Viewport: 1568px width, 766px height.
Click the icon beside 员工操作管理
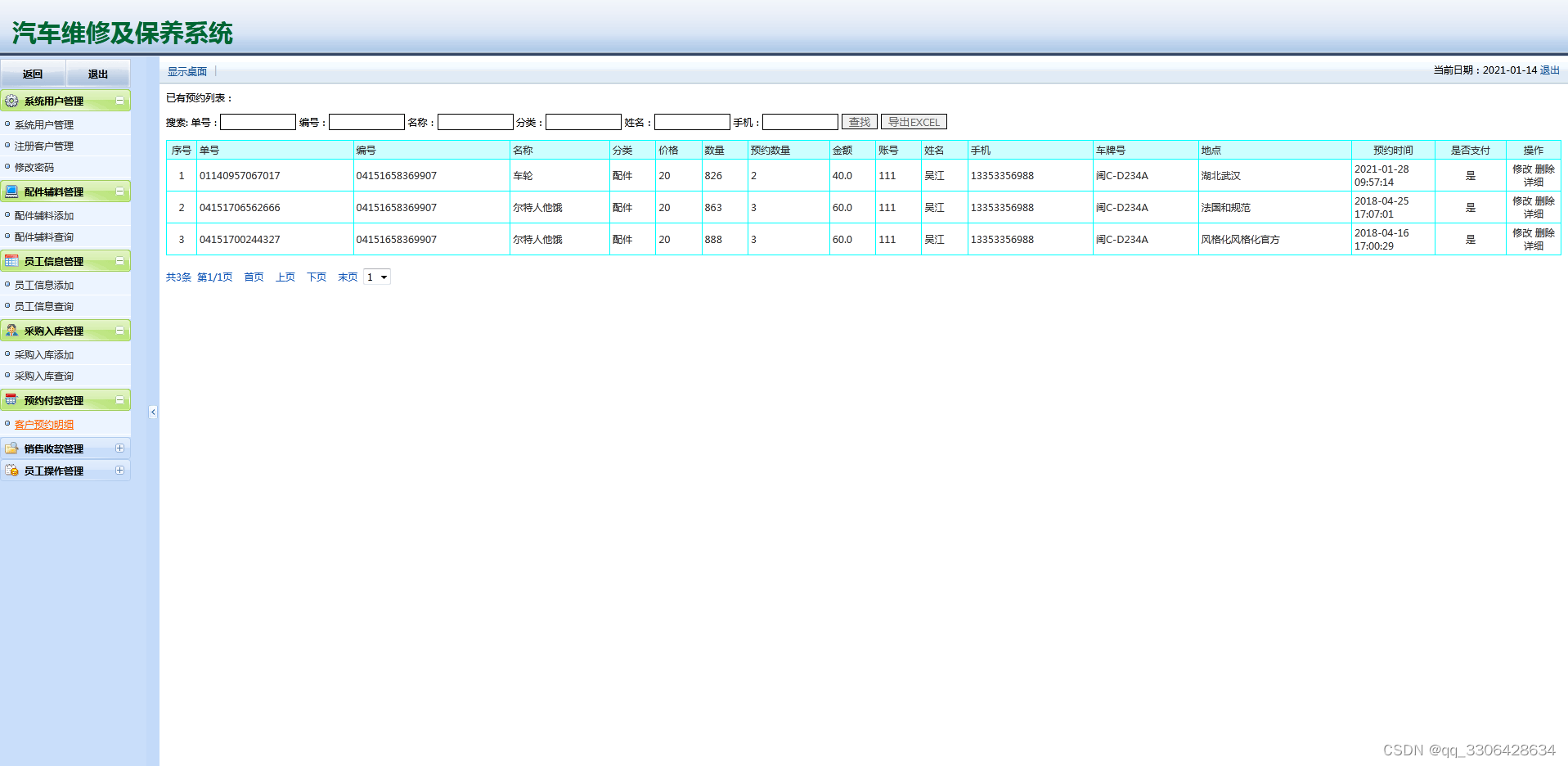[x=11, y=471]
